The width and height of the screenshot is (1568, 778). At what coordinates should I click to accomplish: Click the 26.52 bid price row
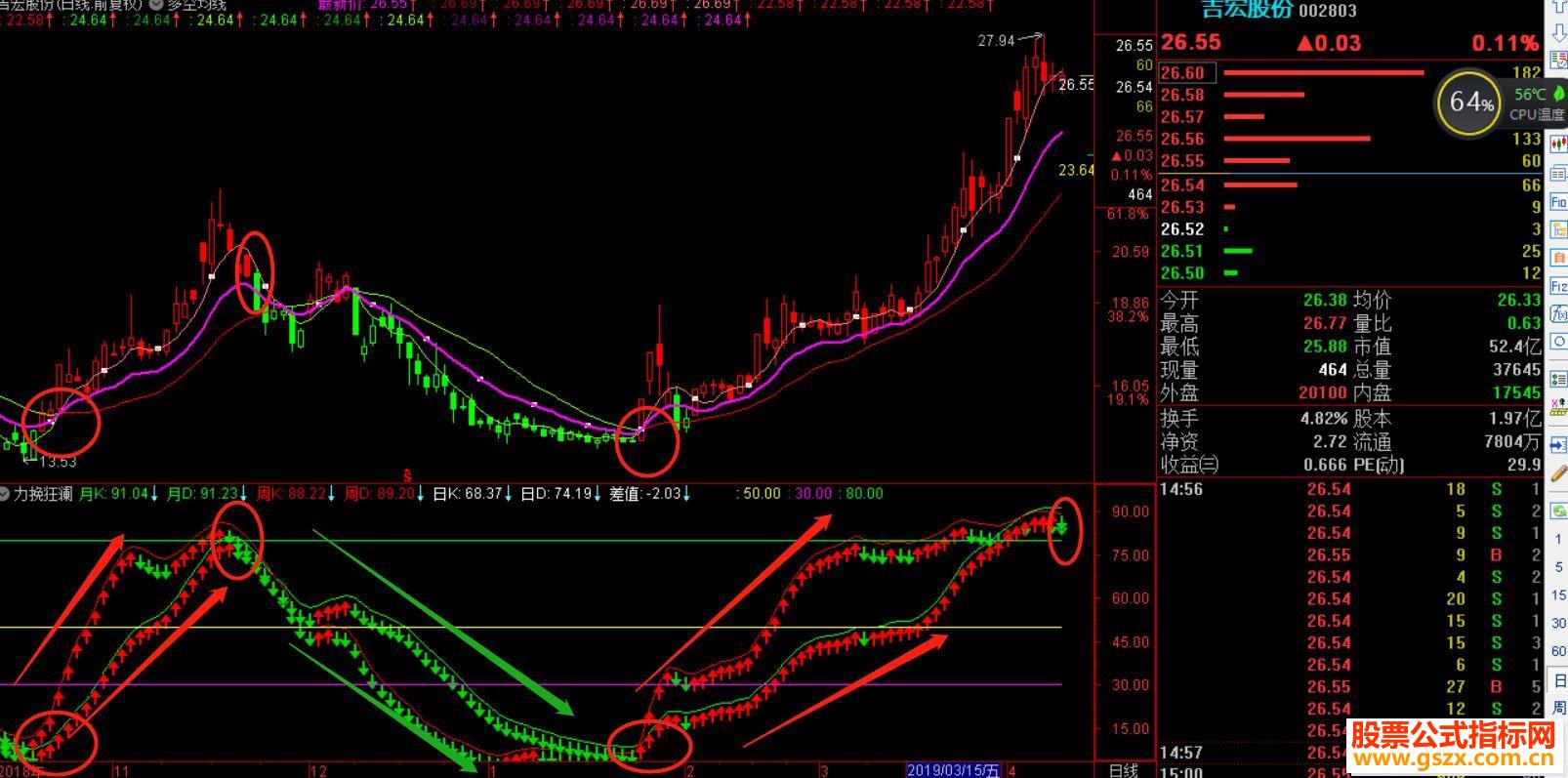[1350, 228]
